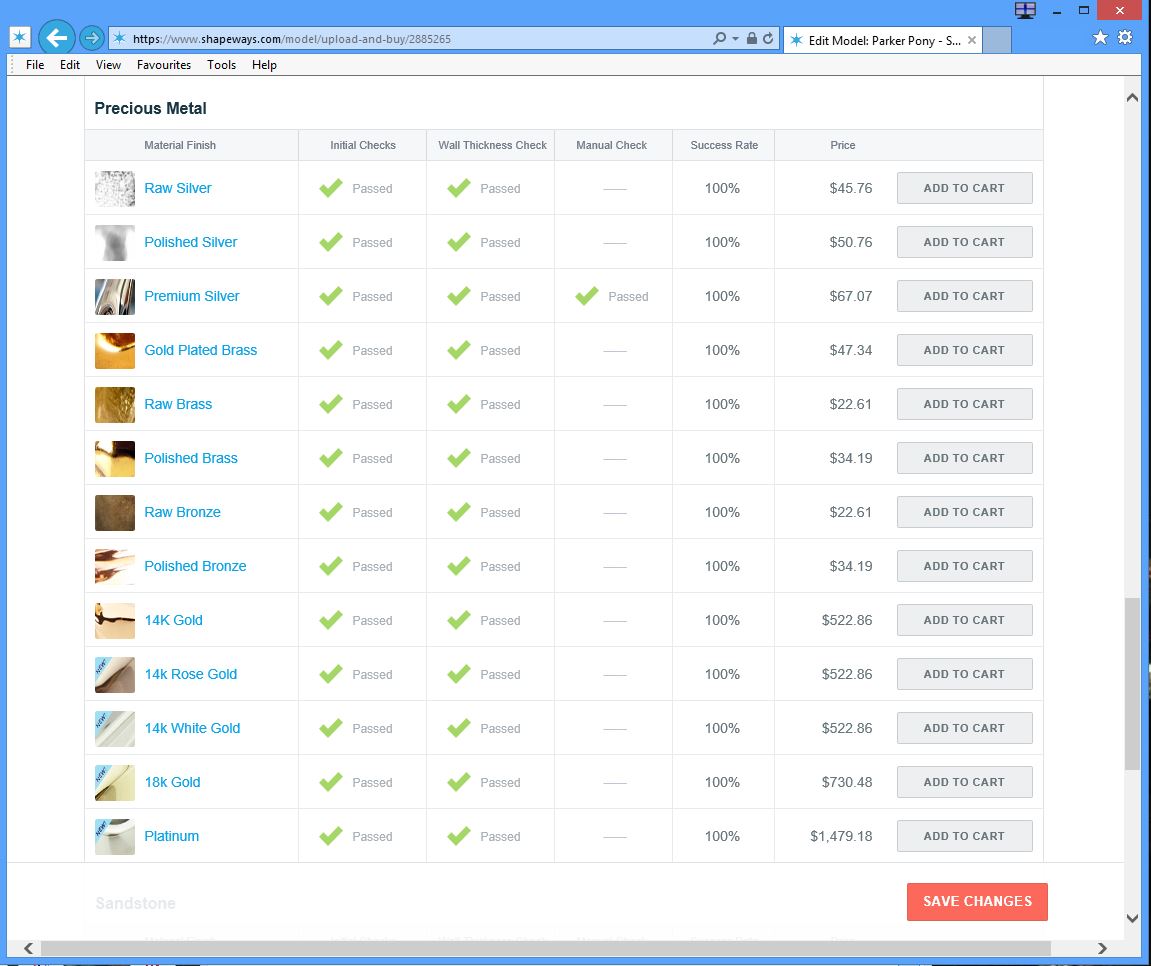Add Raw Brass to cart
1151x966 pixels.
[x=965, y=404]
